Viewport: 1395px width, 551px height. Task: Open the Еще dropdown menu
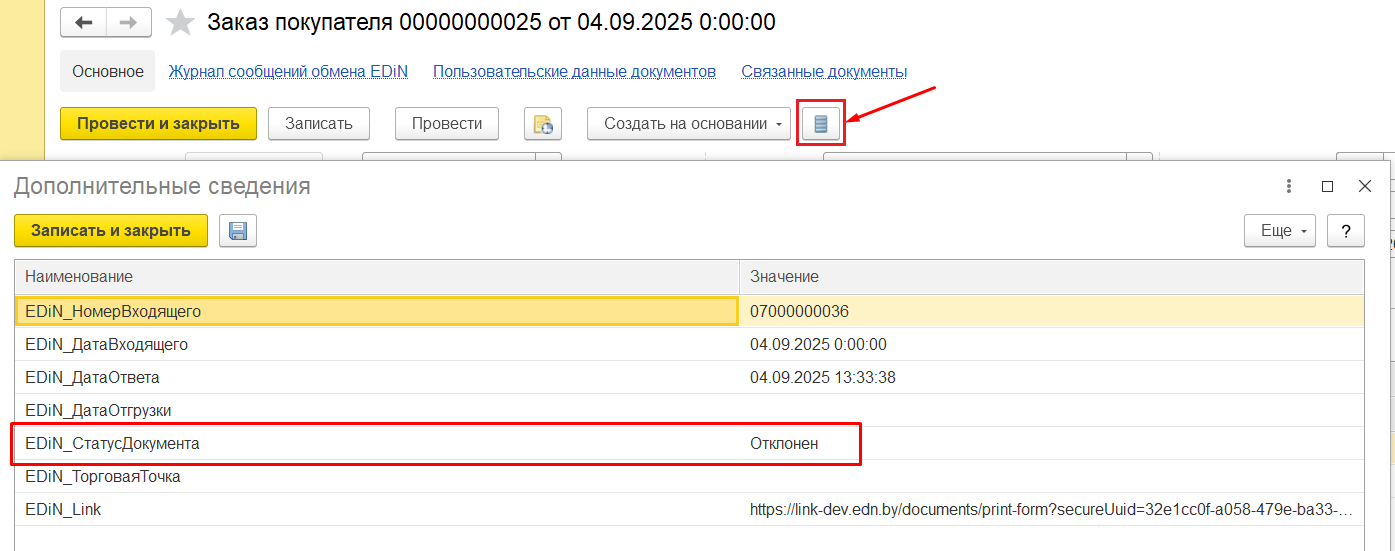point(1280,231)
